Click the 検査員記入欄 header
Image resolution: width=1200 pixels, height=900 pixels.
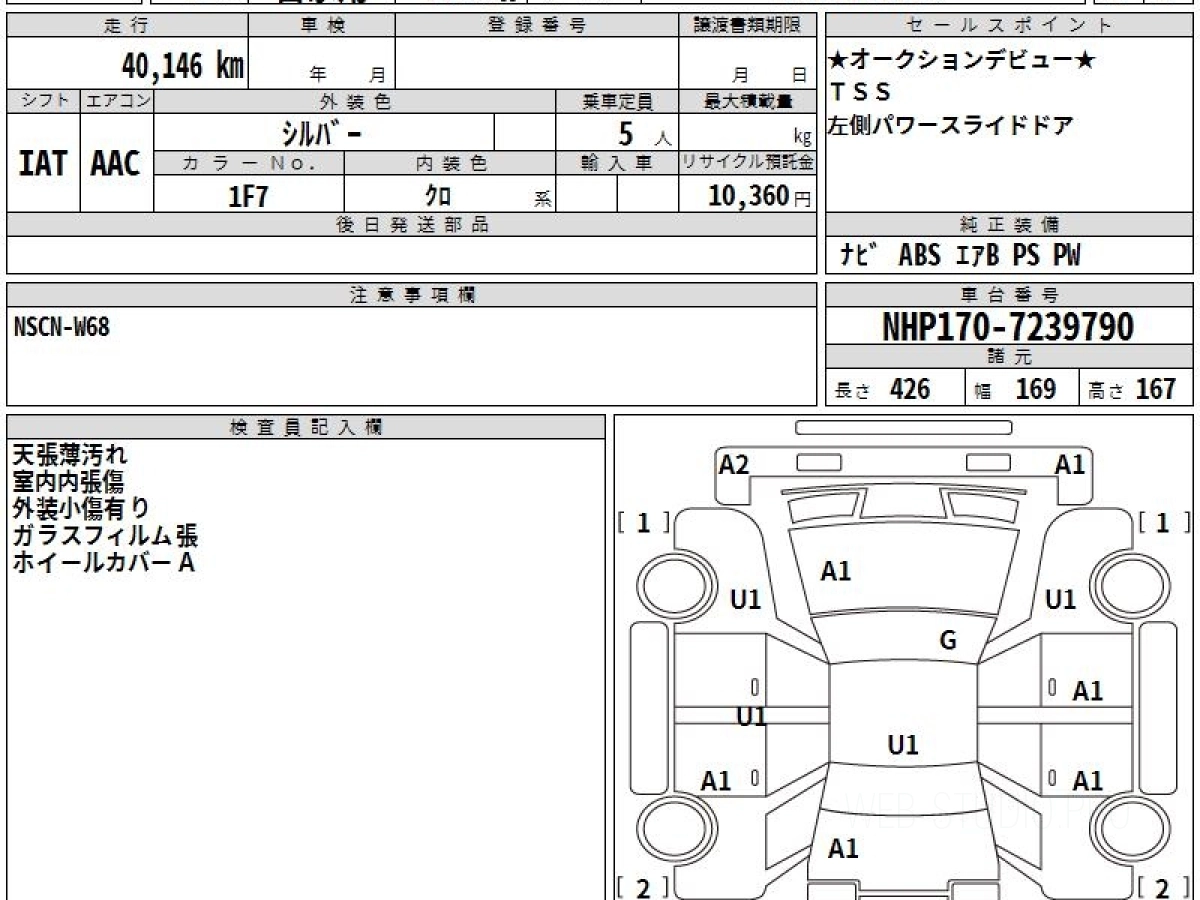[x=306, y=426]
